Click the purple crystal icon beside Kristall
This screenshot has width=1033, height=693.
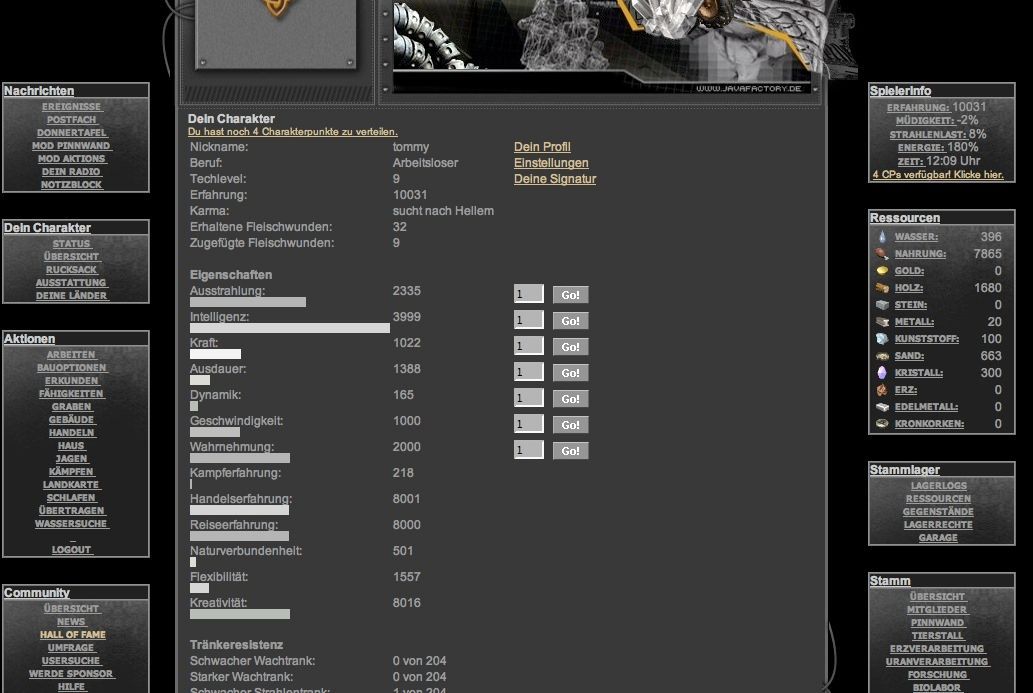point(882,373)
